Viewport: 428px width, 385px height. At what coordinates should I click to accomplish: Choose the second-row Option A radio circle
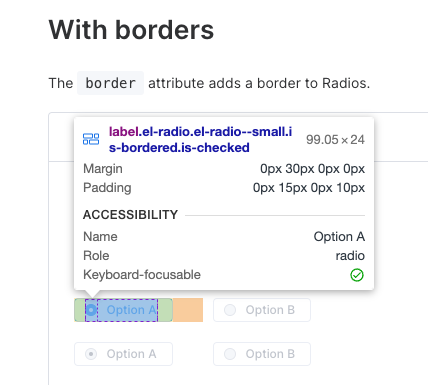coord(91,354)
